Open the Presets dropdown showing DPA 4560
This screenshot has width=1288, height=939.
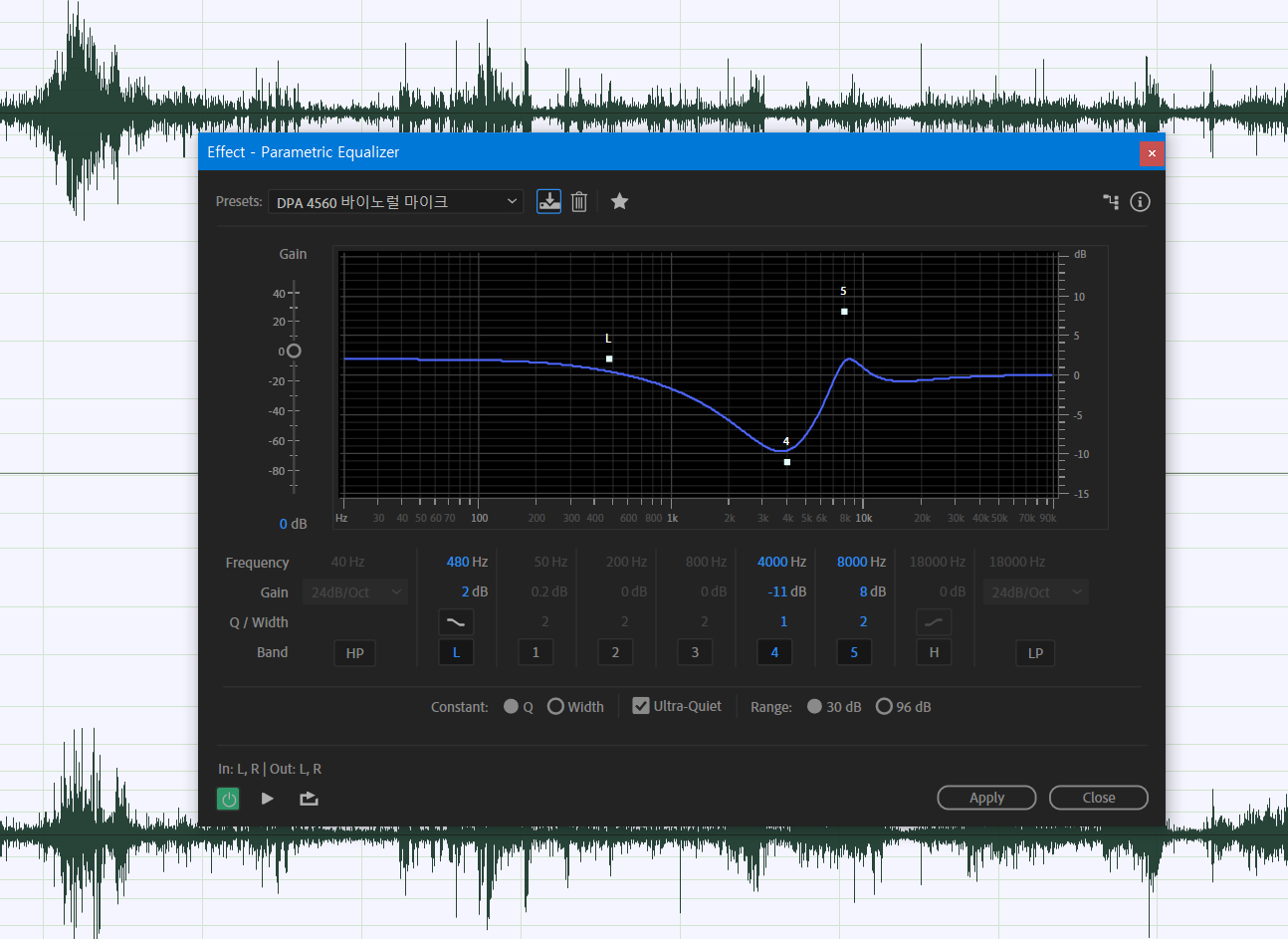395,202
